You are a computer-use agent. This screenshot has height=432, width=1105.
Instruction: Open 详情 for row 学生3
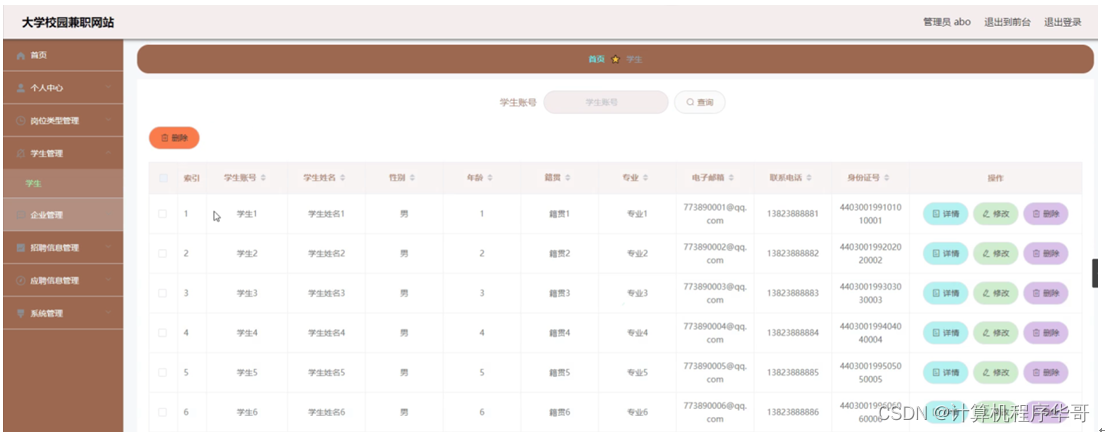tap(946, 292)
